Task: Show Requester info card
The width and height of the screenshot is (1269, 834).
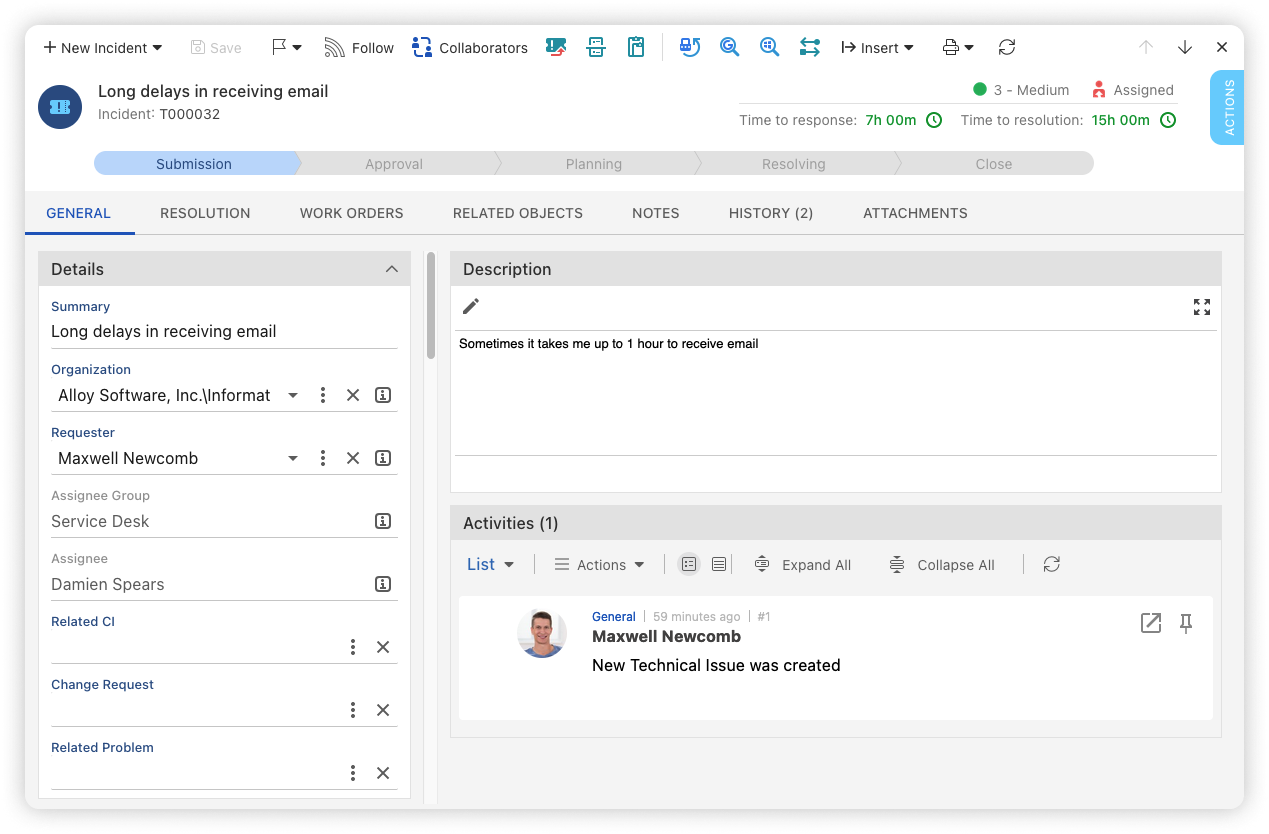Action: point(383,459)
